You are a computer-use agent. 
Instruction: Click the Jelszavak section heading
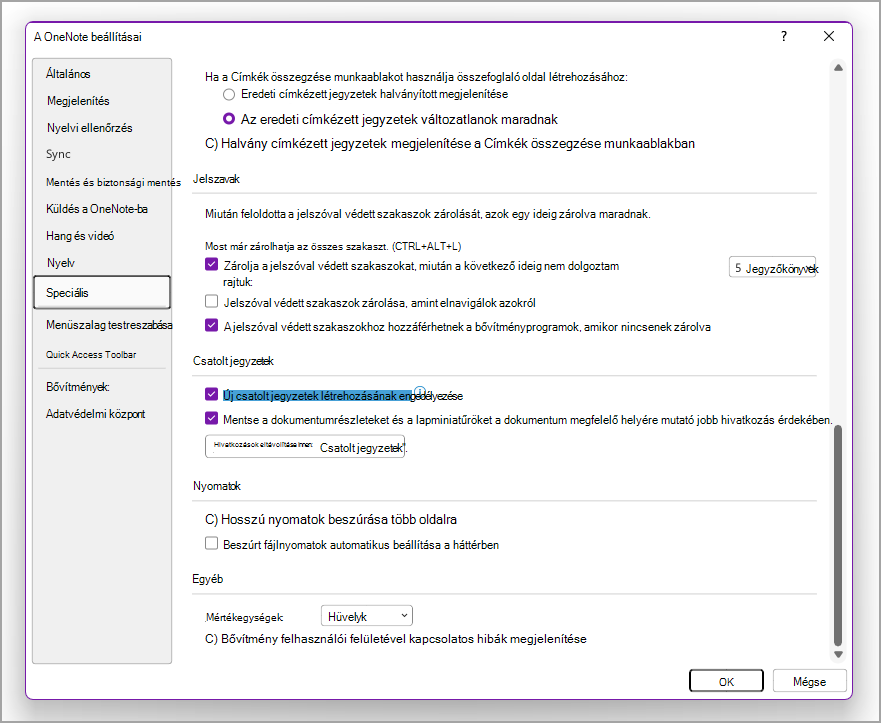[x=216, y=179]
